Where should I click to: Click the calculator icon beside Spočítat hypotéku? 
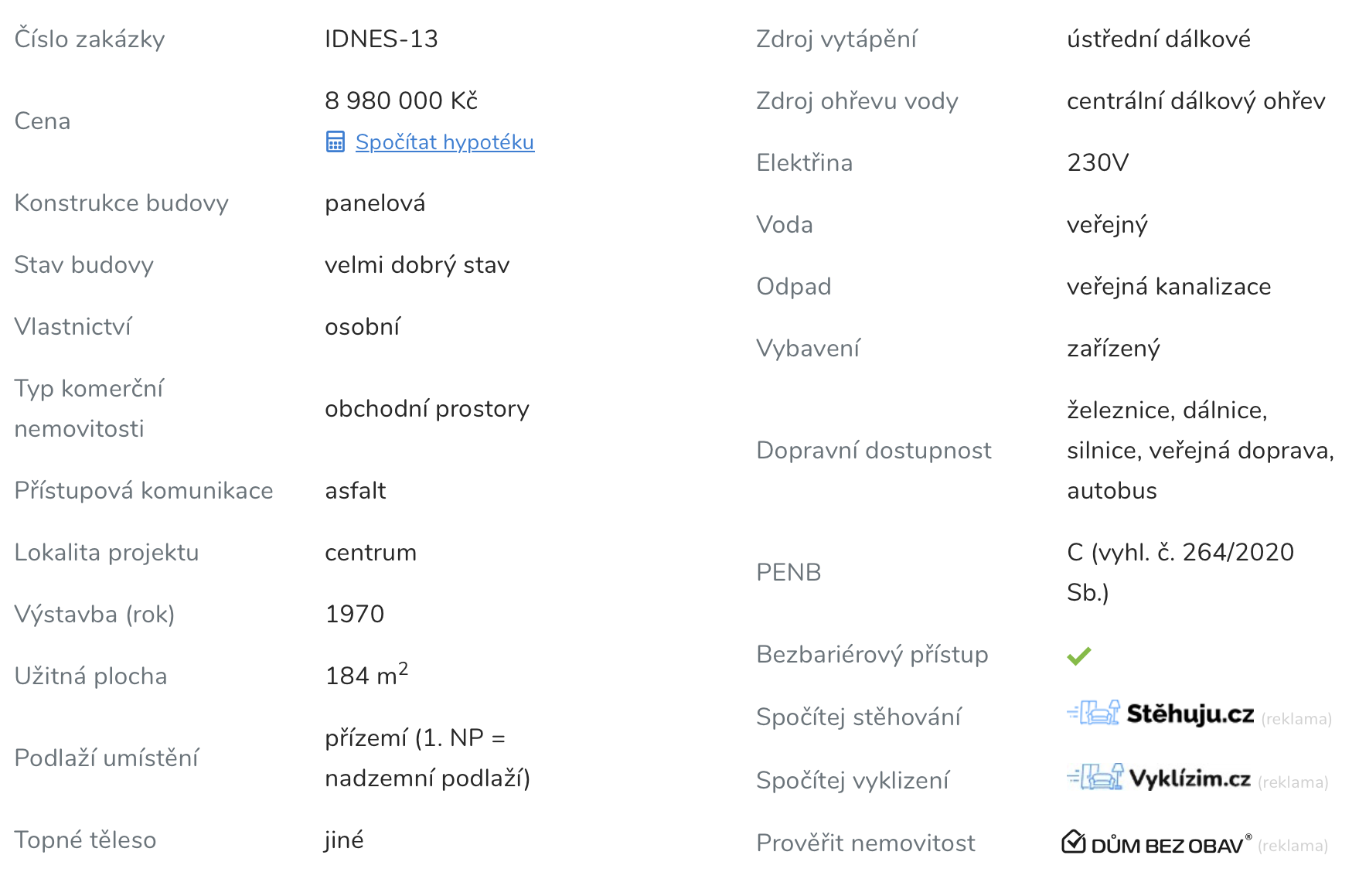click(x=335, y=142)
